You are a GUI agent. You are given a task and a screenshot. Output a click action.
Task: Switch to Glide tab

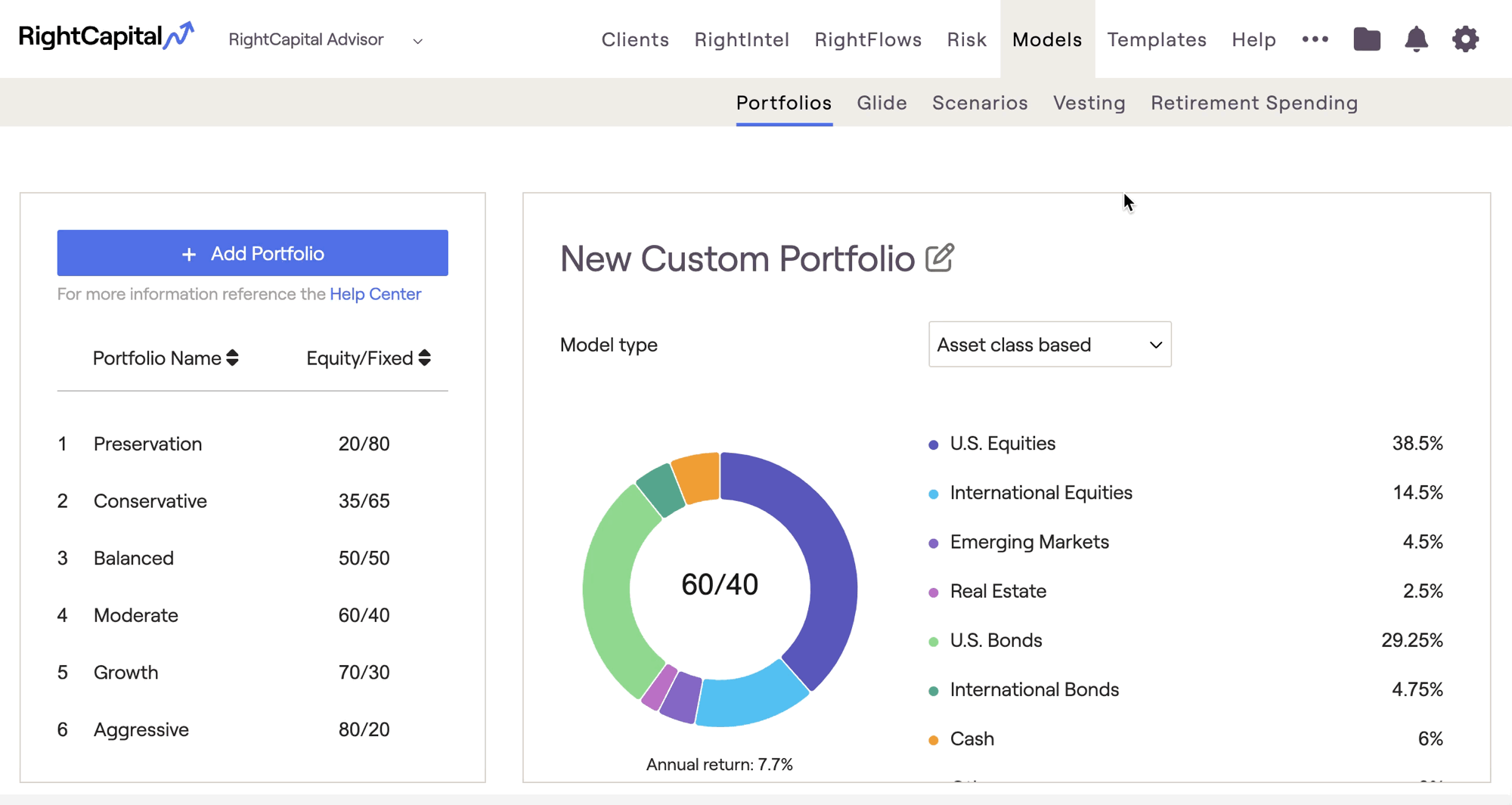pos(881,103)
